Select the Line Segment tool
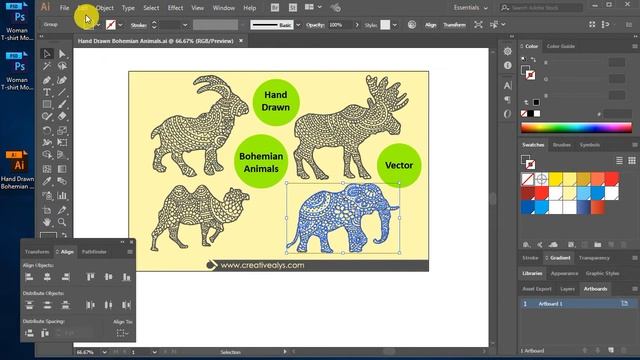This screenshot has width=640, height=360. [x=62, y=92]
